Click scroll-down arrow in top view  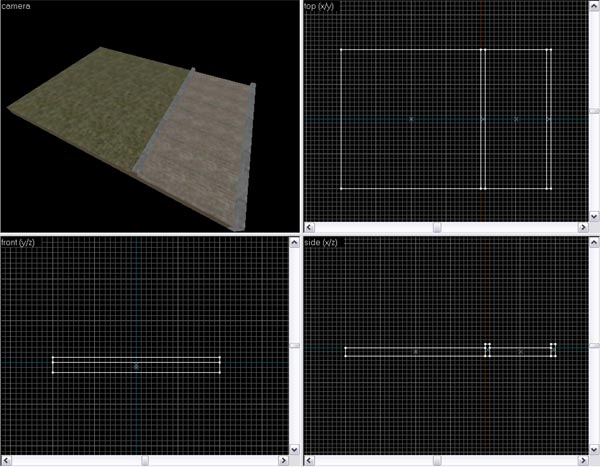point(594,218)
